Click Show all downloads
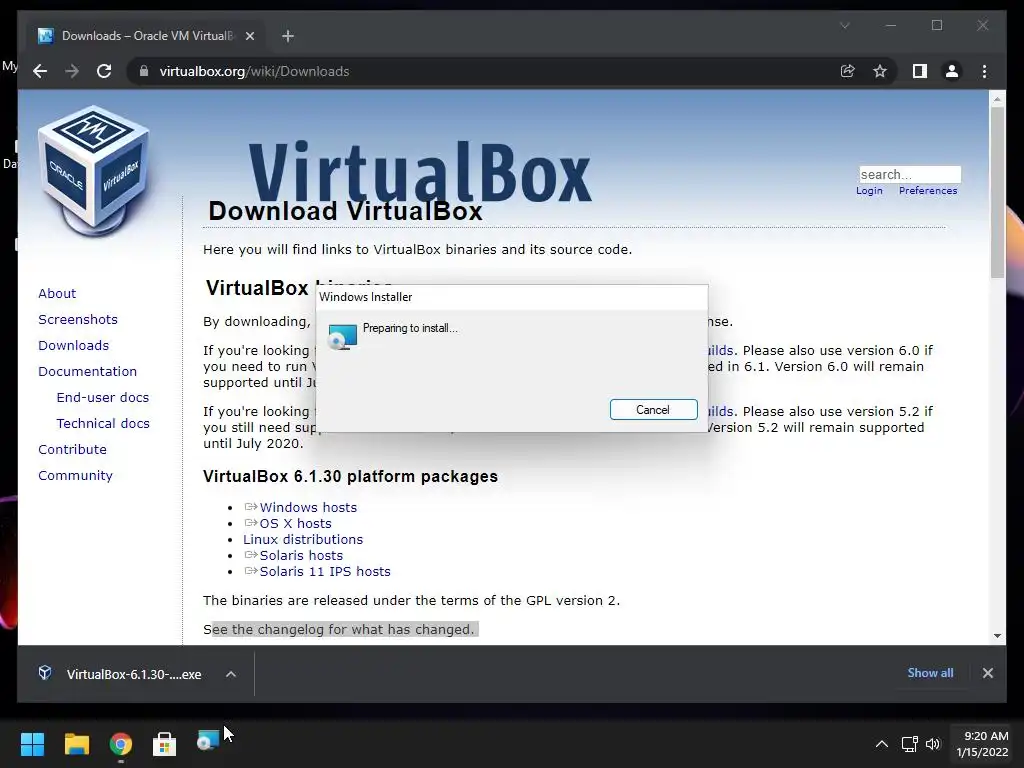Screen dimensions: 1024x768 (x=930, y=673)
